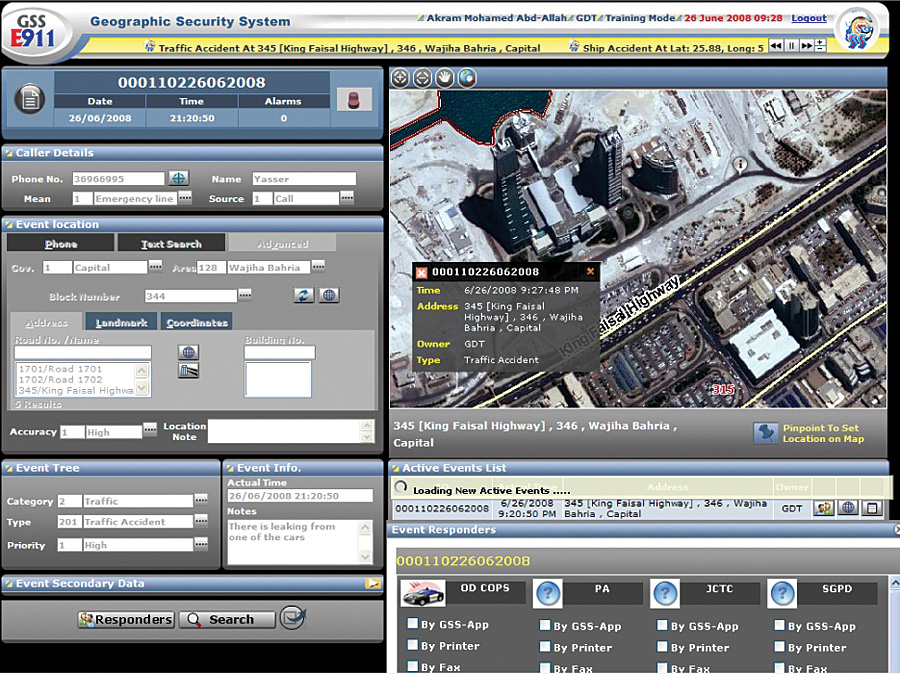Viewport: 900px width, 674px height.
Task: Click the Responders button
Action: pyautogui.click(x=126, y=619)
